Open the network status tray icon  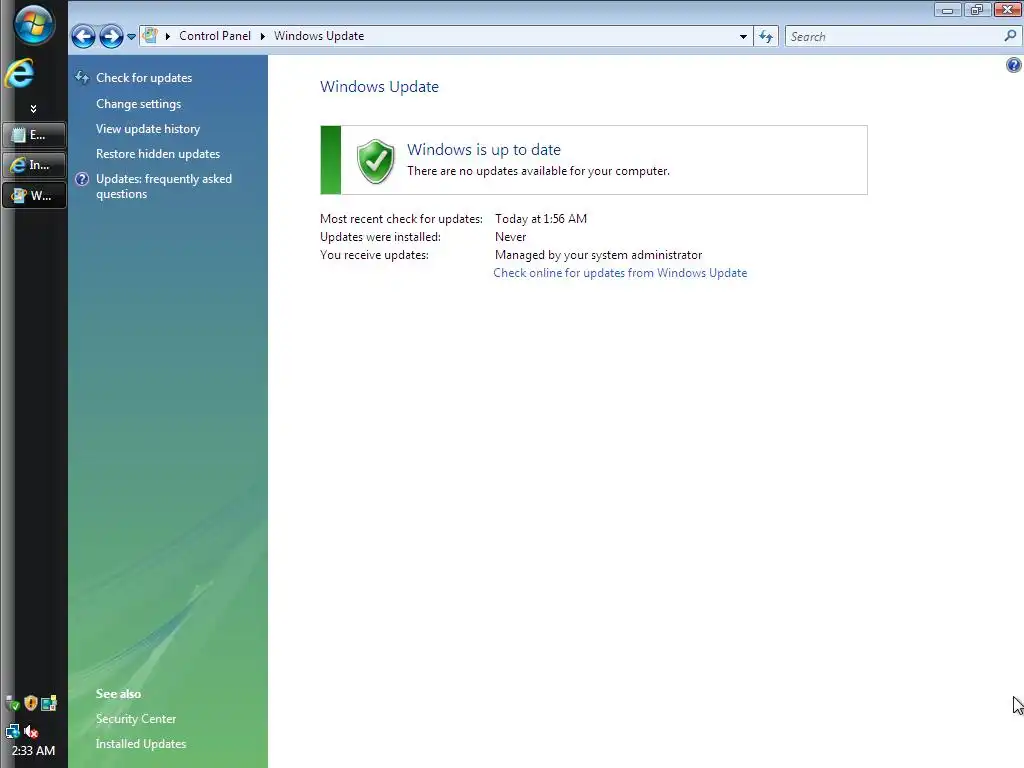pos(12,731)
